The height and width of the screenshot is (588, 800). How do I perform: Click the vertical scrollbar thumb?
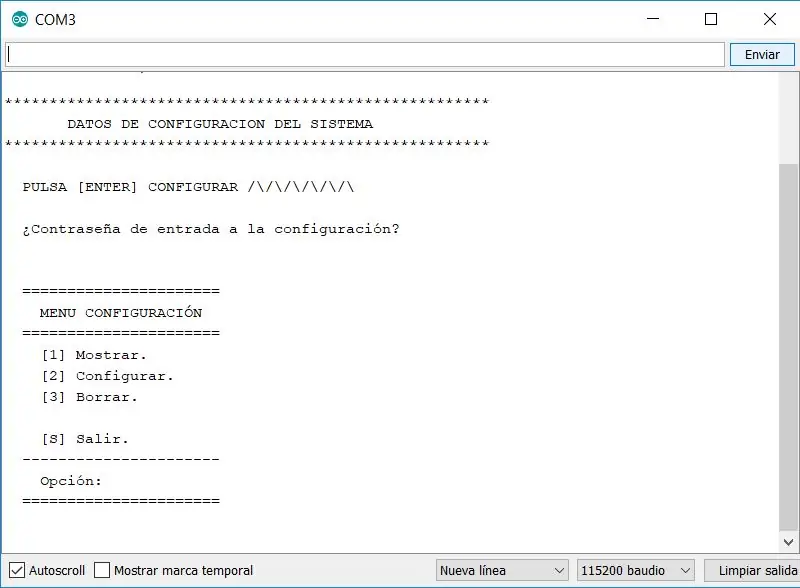click(789, 348)
